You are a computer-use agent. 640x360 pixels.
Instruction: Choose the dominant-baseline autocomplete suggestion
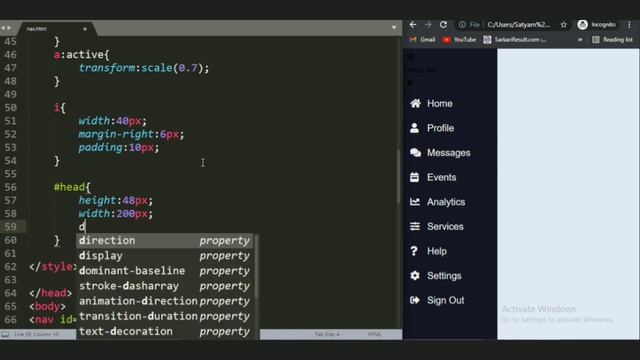(x=165, y=271)
